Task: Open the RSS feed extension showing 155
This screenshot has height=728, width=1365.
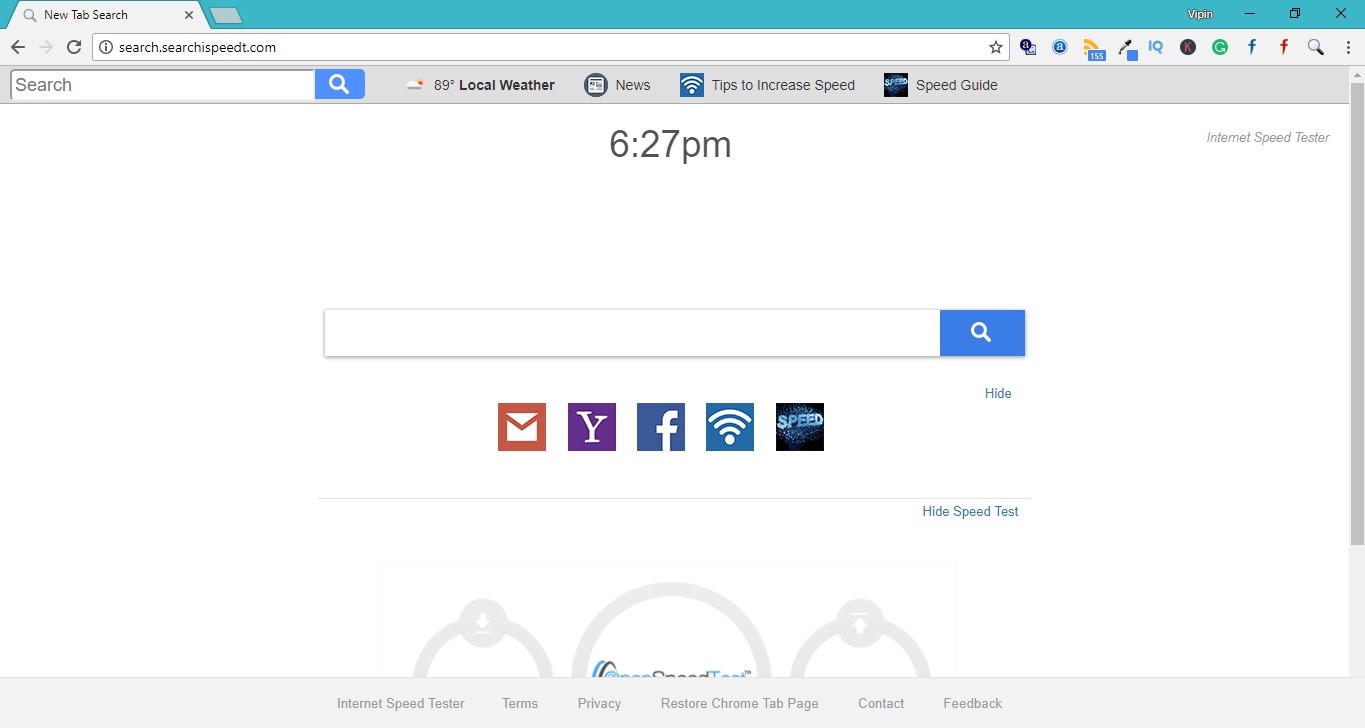Action: tap(1093, 46)
